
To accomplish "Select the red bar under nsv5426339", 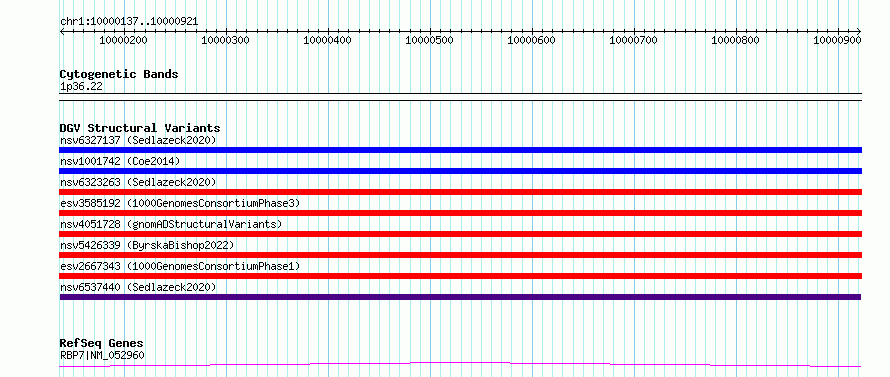I will (460, 255).
